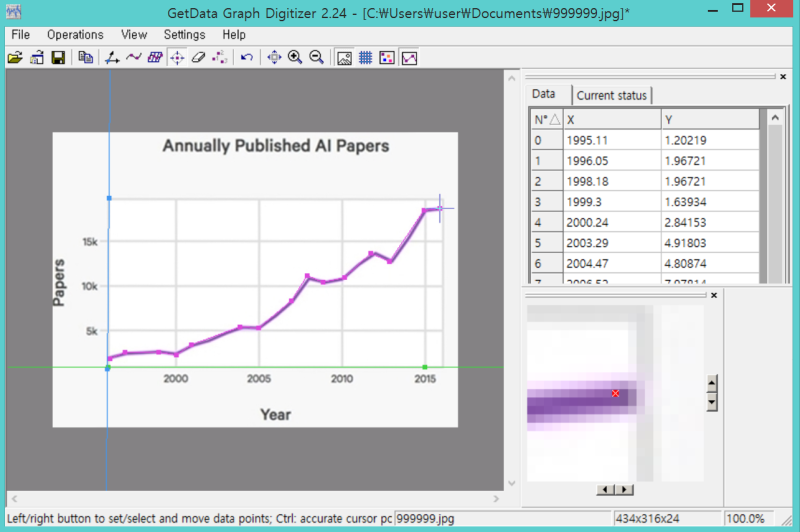Toggle the Show image button
The height and width of the screenshot is (532, 800).
point(344,58)
